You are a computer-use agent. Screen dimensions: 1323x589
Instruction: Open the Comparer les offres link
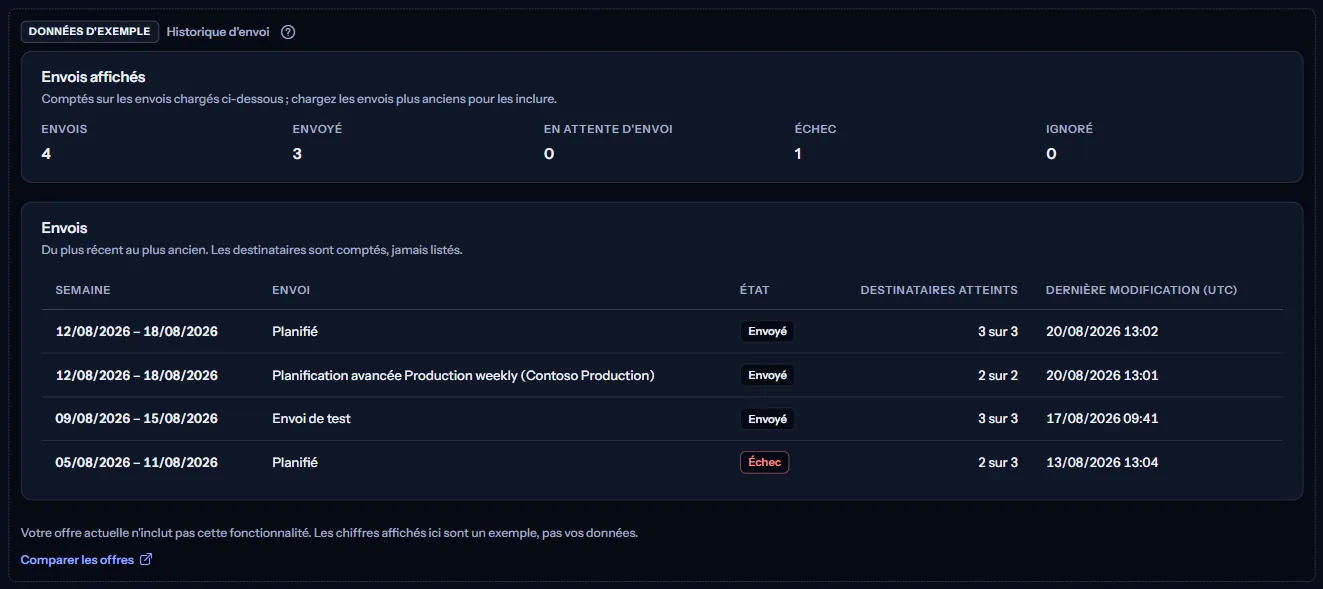[x=86, y=560]
